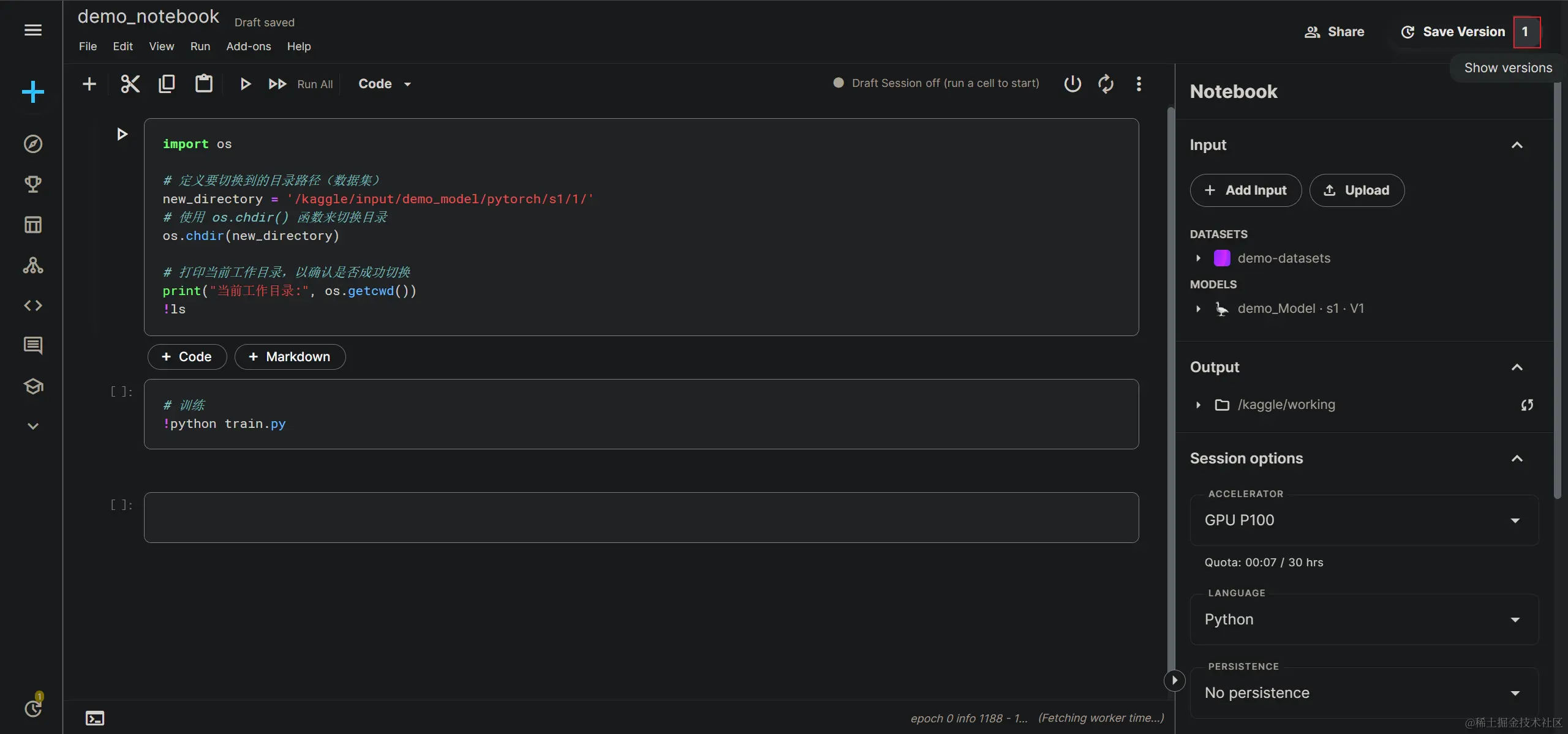Open the console terminal icon at bottom
Screen dimensions: 1568x734
95,718
